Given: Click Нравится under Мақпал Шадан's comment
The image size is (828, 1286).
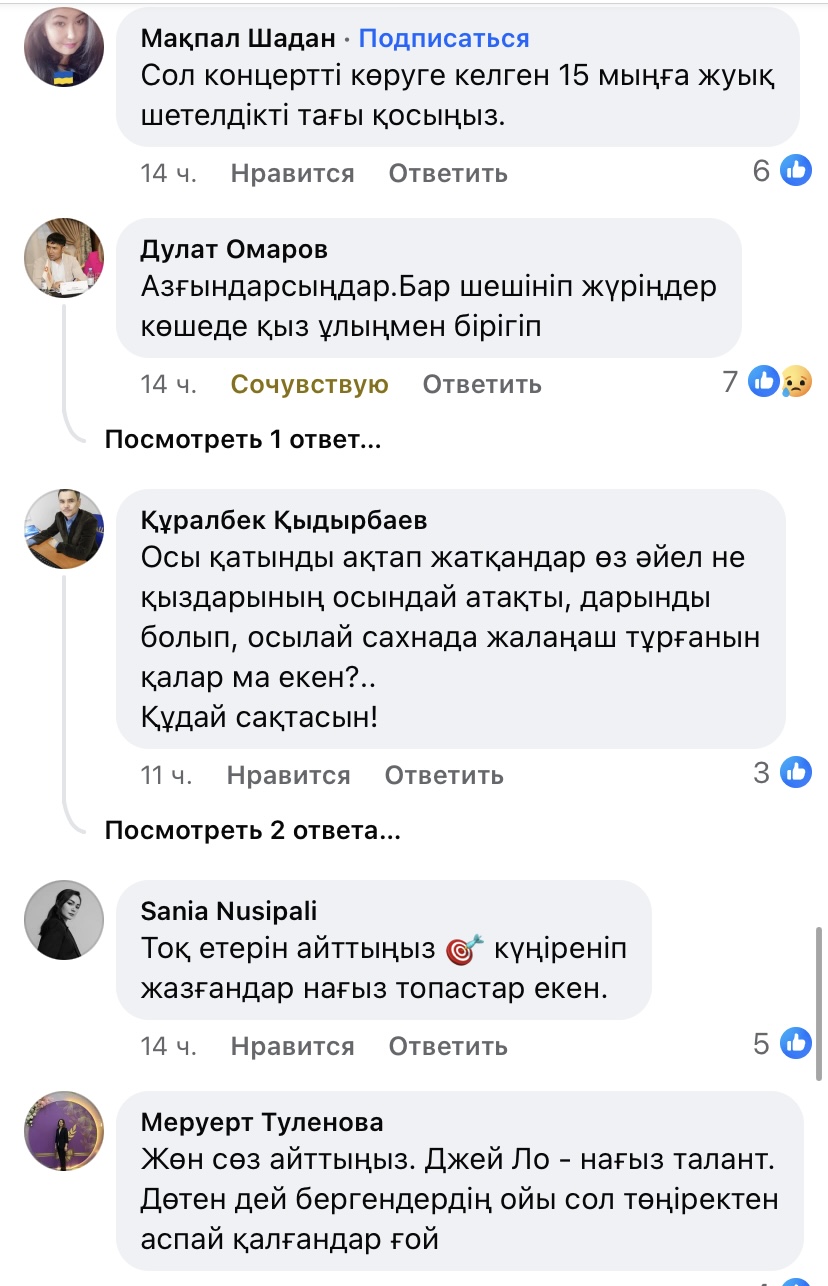Looking at the screenshot, I should [292, 172].
